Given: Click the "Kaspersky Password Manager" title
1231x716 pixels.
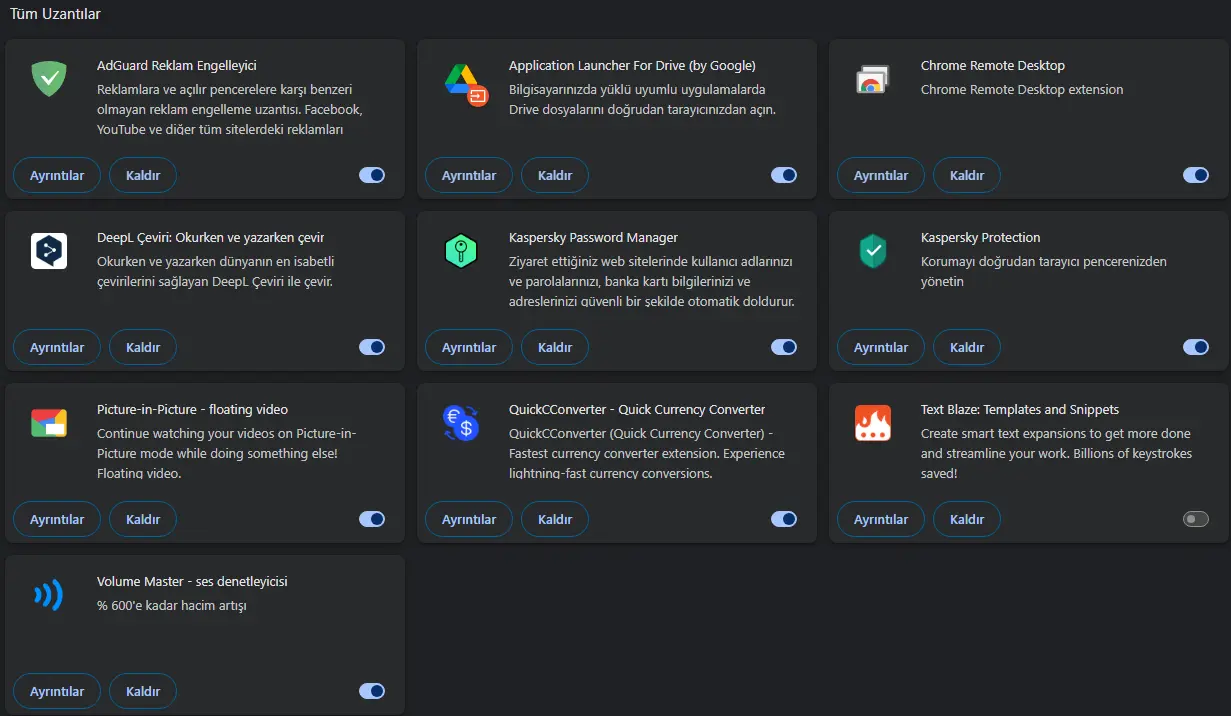Looking at the screenshot, I should [593, 237].
